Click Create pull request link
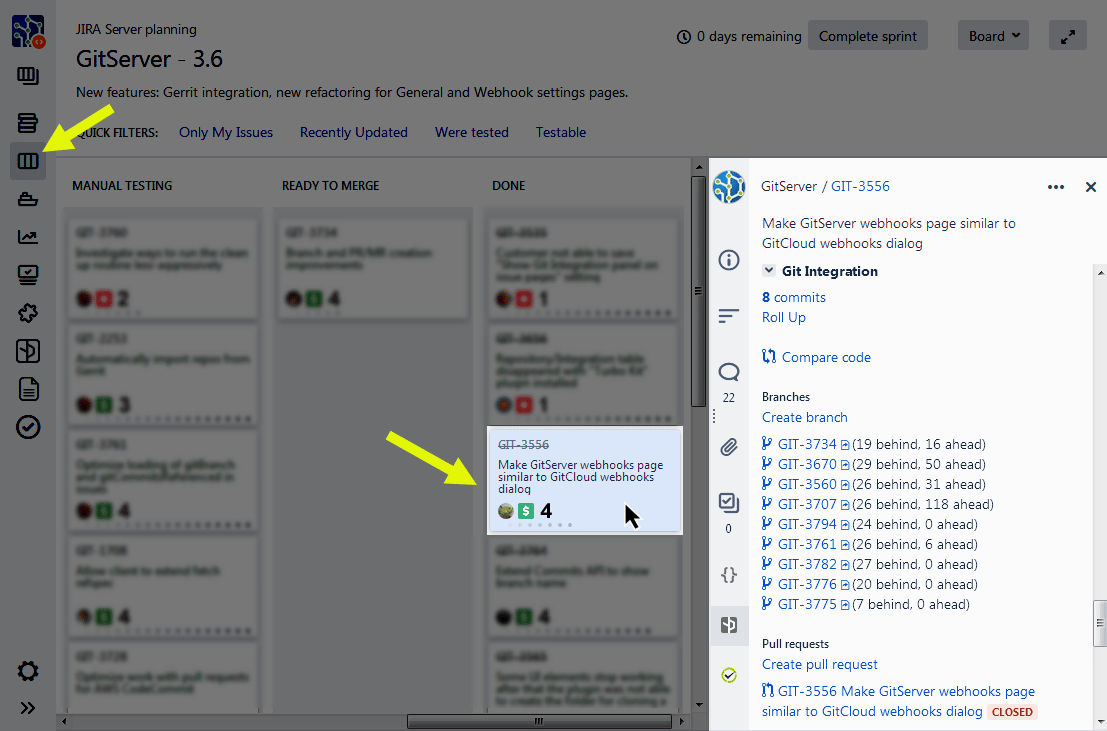This screenshot has width=1107, height=731. 819,665
